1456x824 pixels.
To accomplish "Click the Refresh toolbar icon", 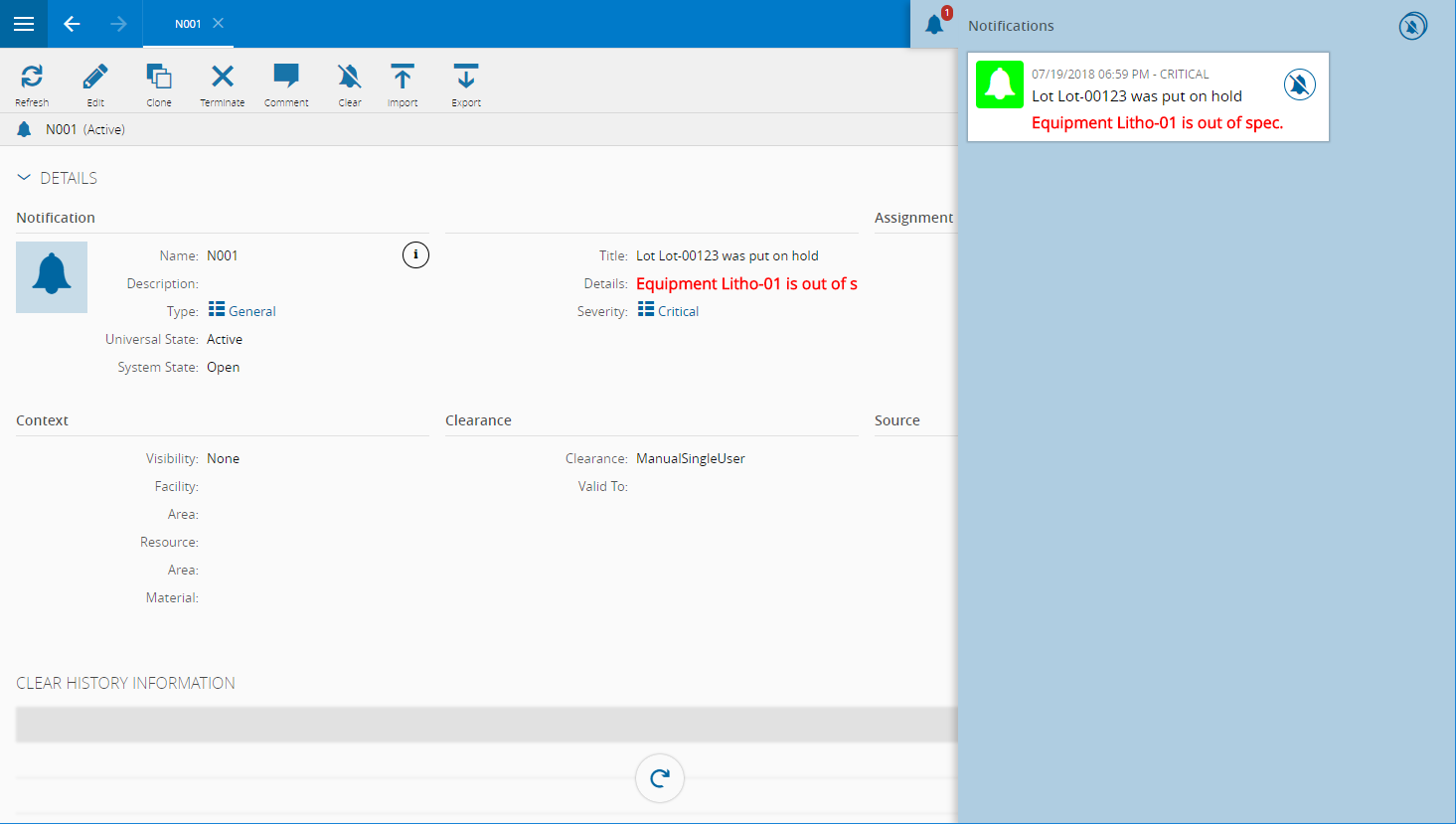I will [x=32, y=78].
